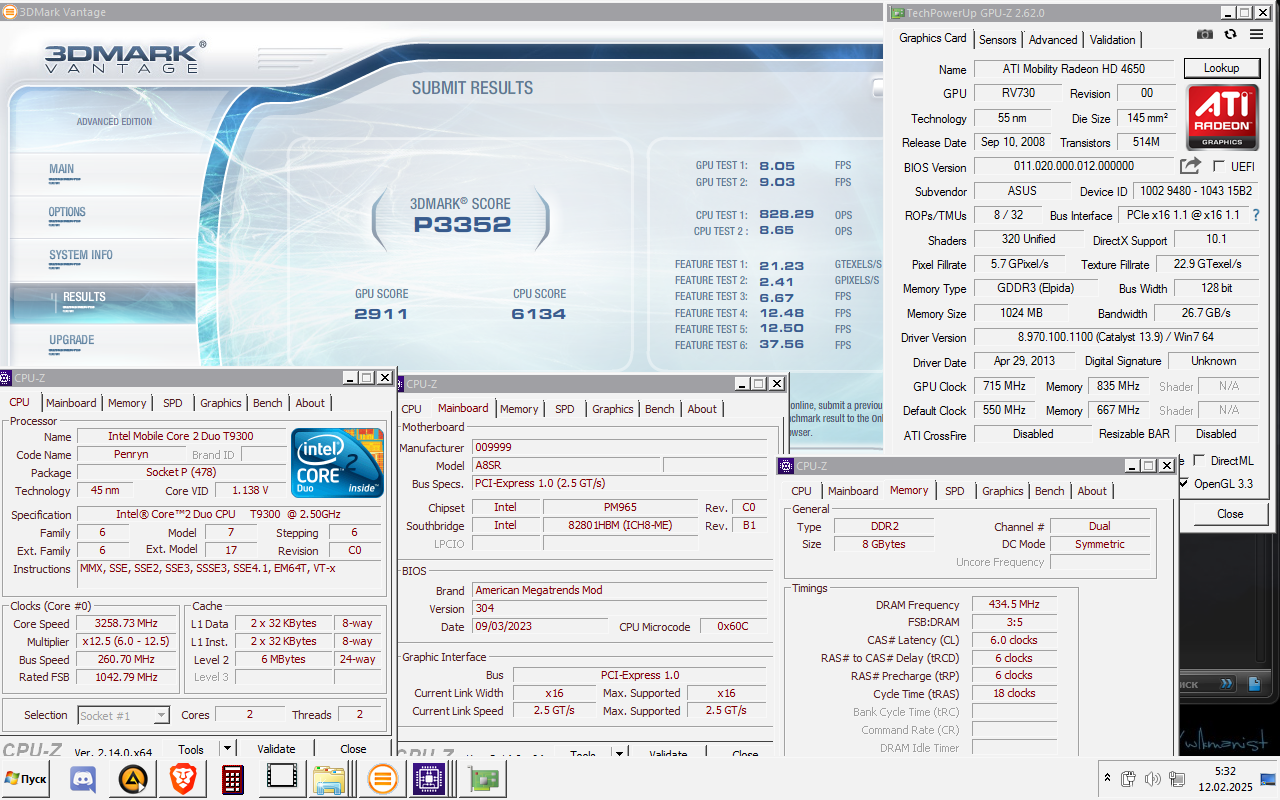Click the GPU SCORE value 2911
The height and width of the screenshot is (800, 1280).
click(381, 314)
